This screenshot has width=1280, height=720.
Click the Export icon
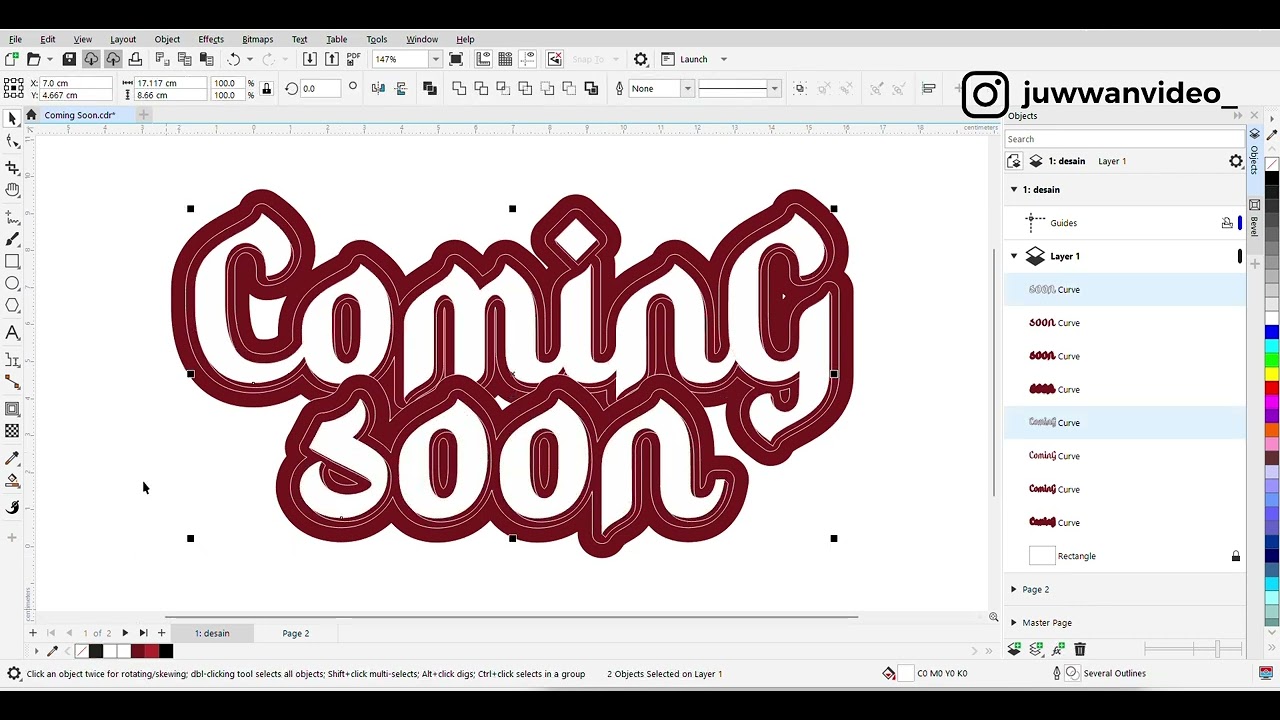point(332,60)
